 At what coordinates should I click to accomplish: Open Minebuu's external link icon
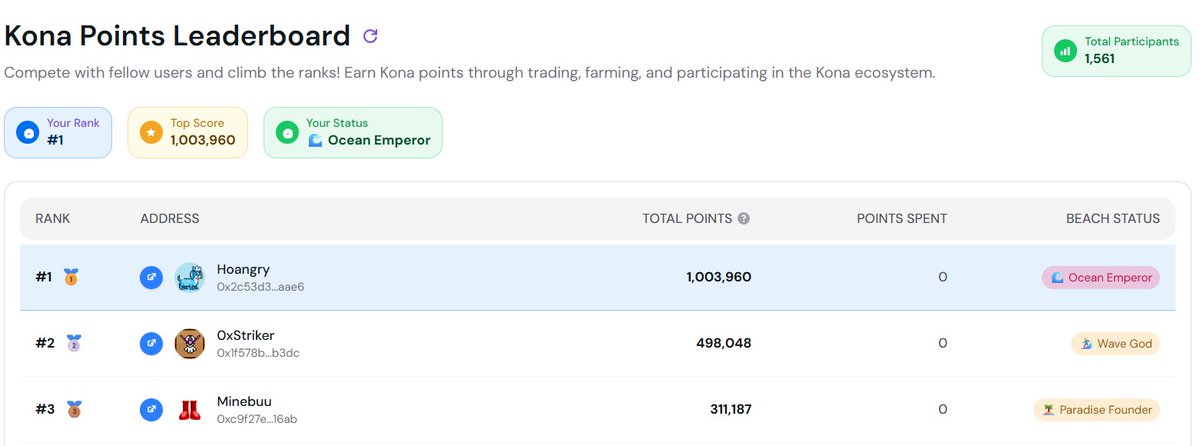(151, 409)
